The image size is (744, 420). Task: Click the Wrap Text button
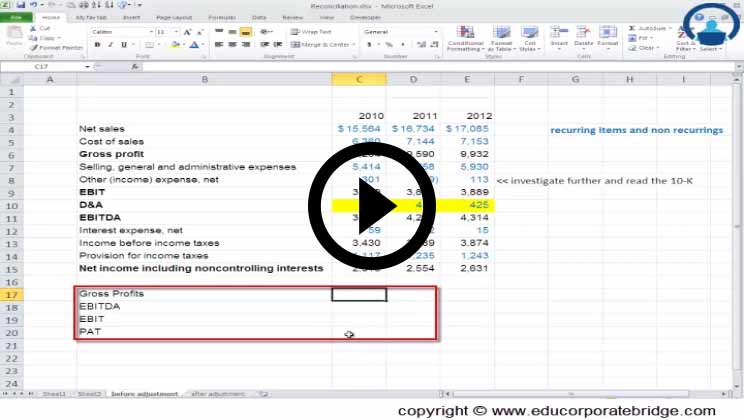(311, 32)
